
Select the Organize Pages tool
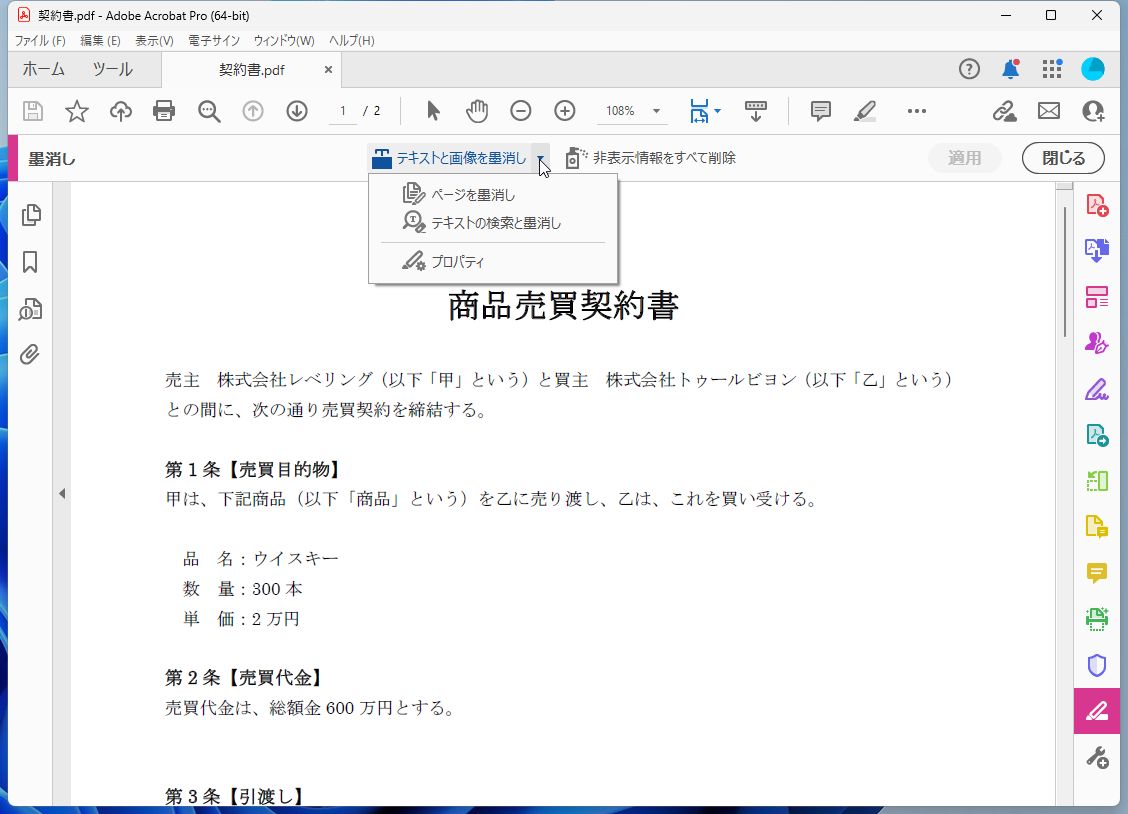click(1097, 297)
